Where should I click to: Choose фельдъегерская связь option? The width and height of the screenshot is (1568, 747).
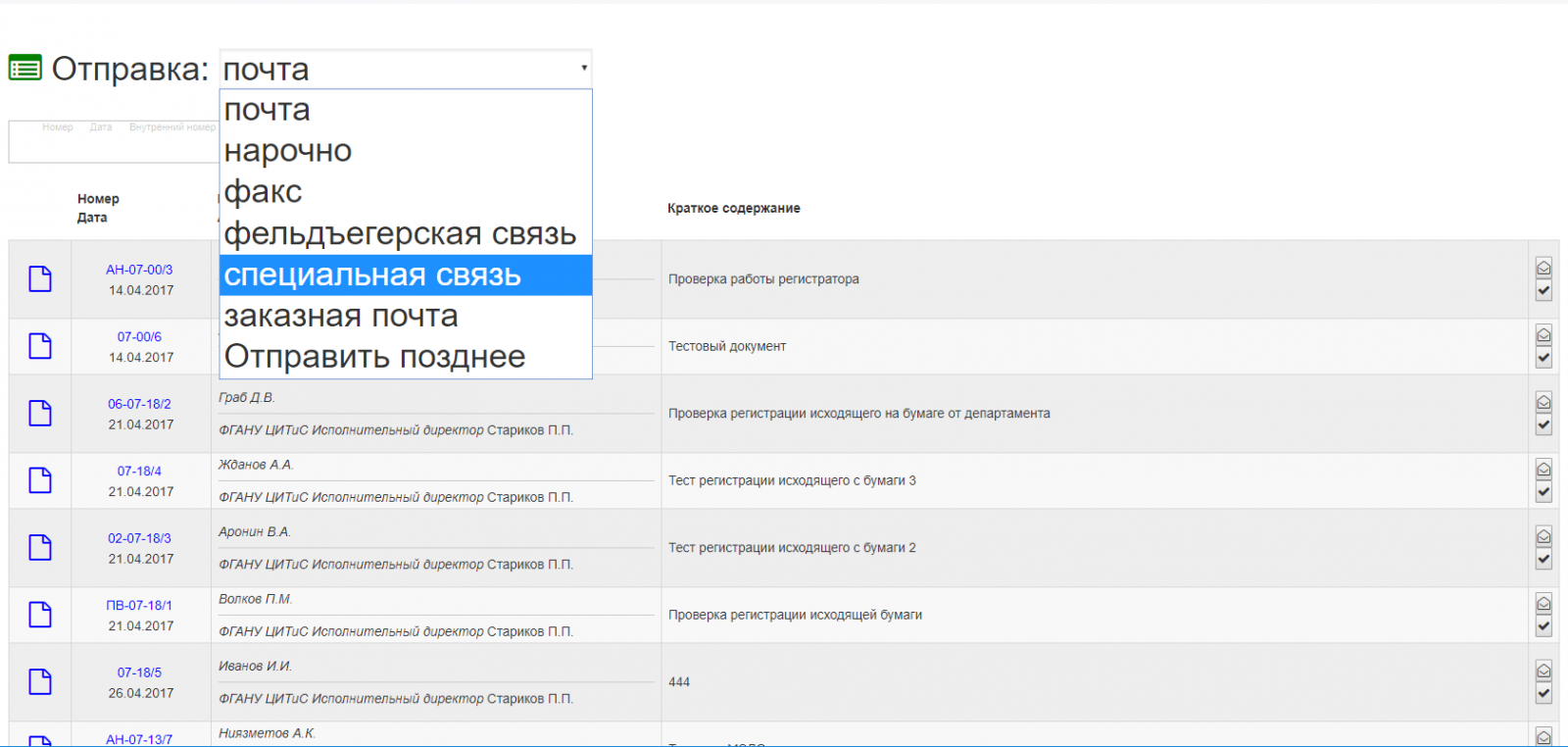pos(400,233)
